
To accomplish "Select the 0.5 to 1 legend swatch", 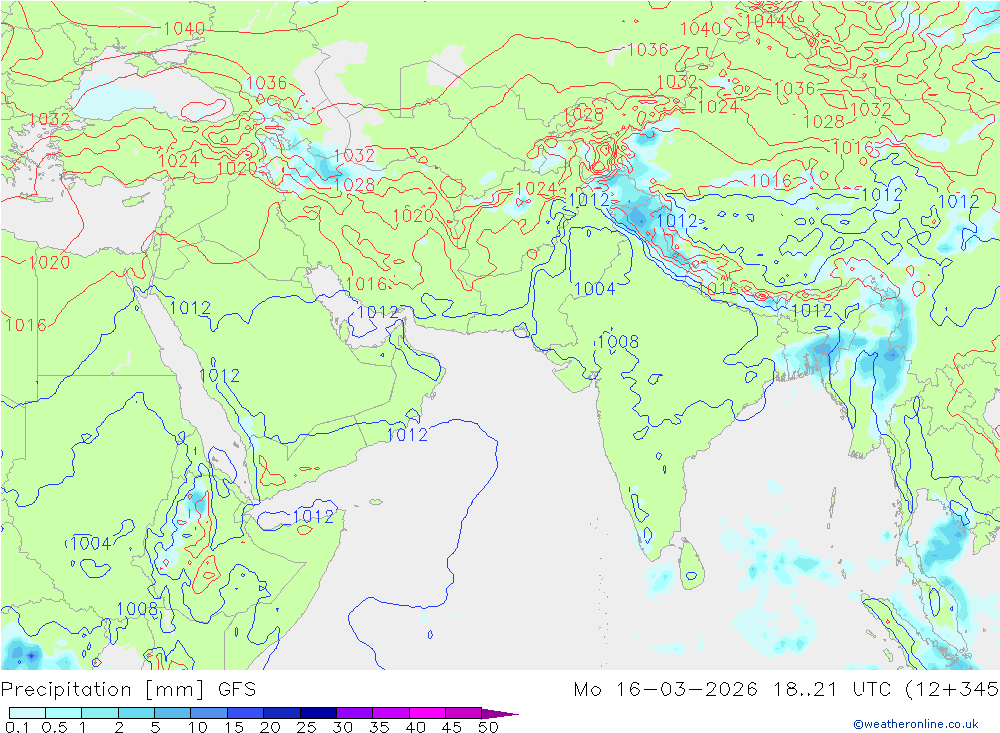I will click(x=64, y=713).
